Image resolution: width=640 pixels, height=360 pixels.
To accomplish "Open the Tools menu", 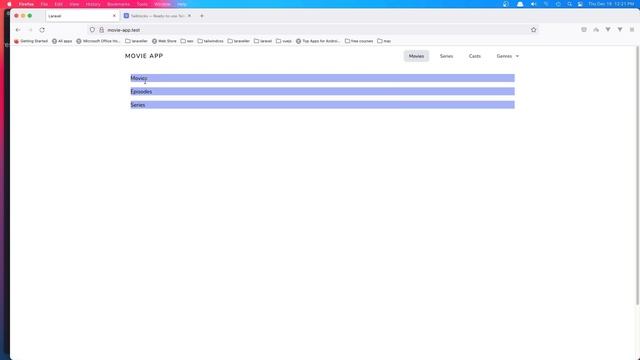I will 142,4.
